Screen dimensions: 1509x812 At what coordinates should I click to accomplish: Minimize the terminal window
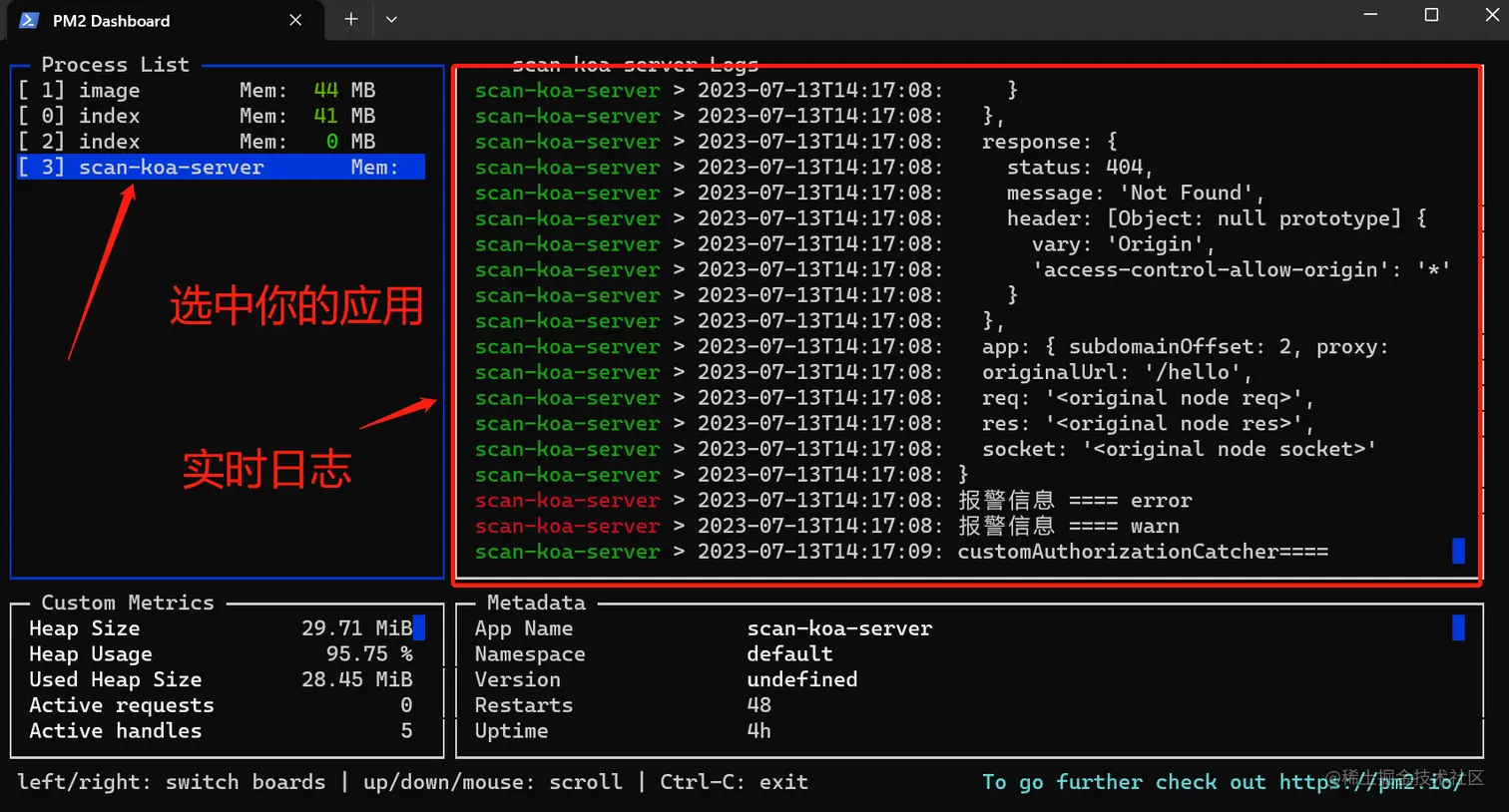pos(1370,15)
